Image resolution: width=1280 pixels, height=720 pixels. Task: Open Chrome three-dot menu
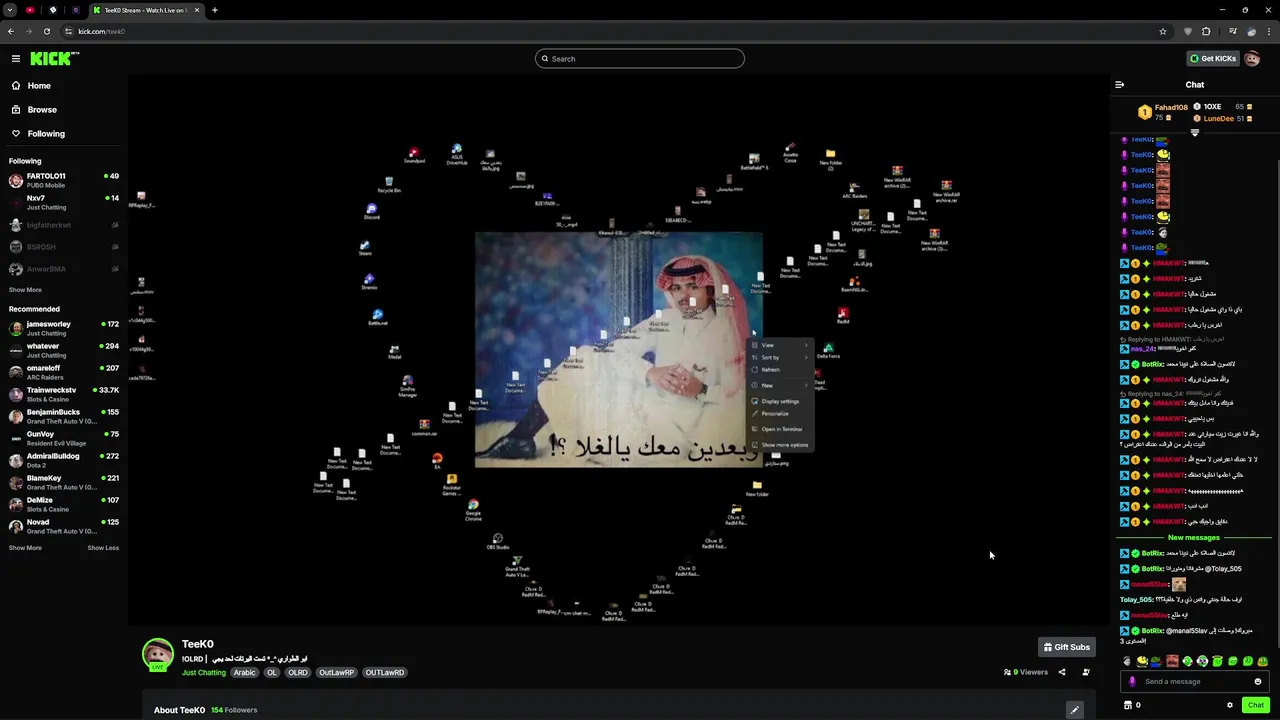point(1269,31)
